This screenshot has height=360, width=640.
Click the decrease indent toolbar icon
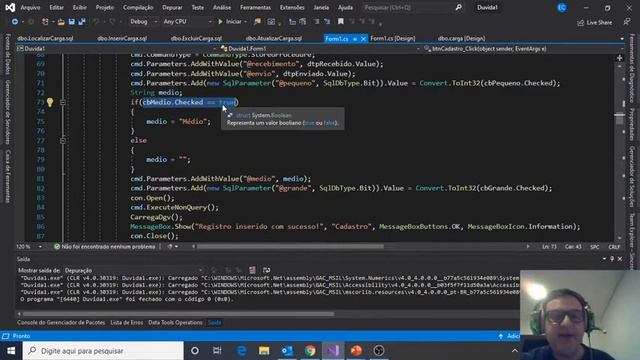(x=292, y=22)
